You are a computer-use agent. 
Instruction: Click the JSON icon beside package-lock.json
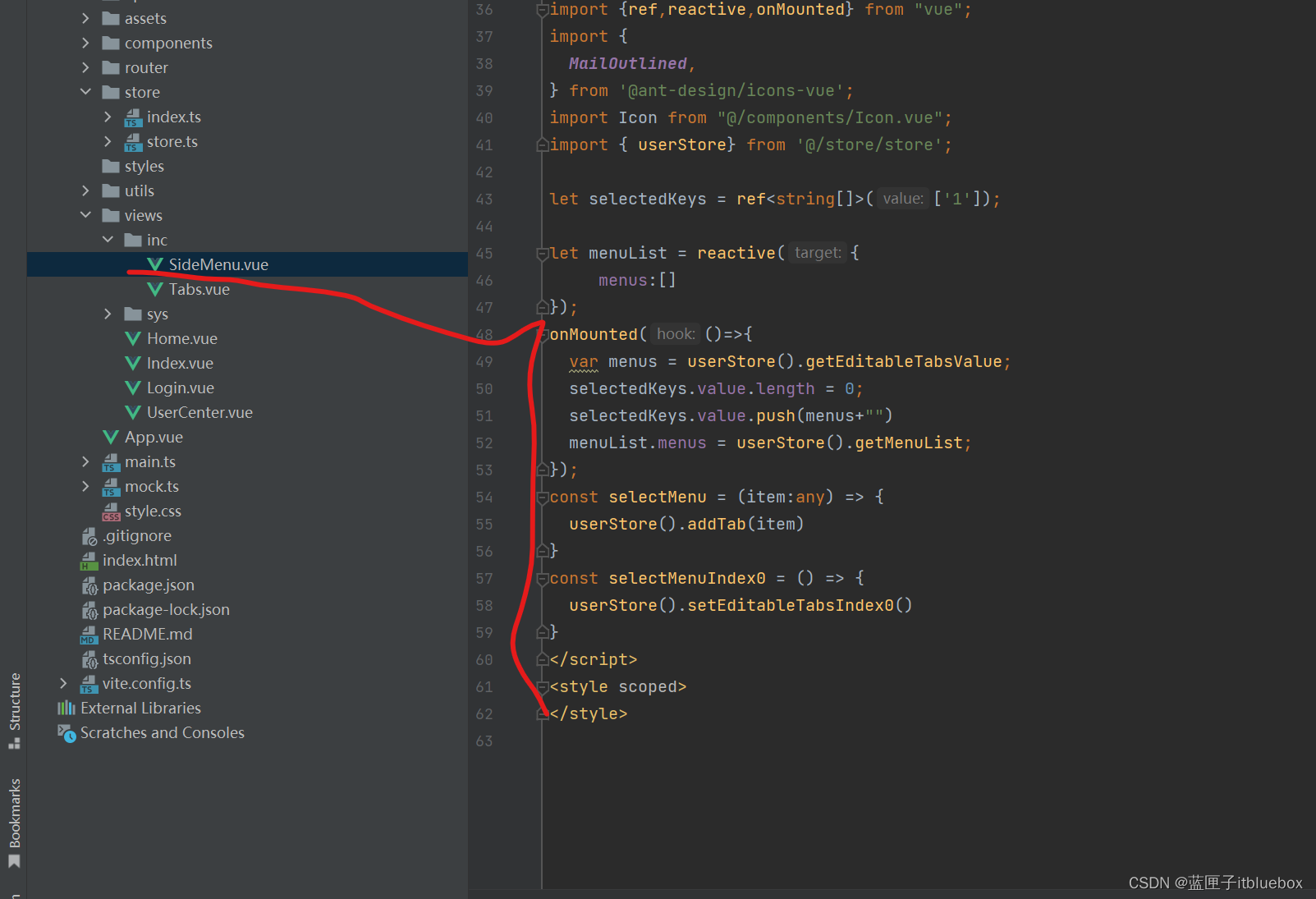(x=89, y=610)
